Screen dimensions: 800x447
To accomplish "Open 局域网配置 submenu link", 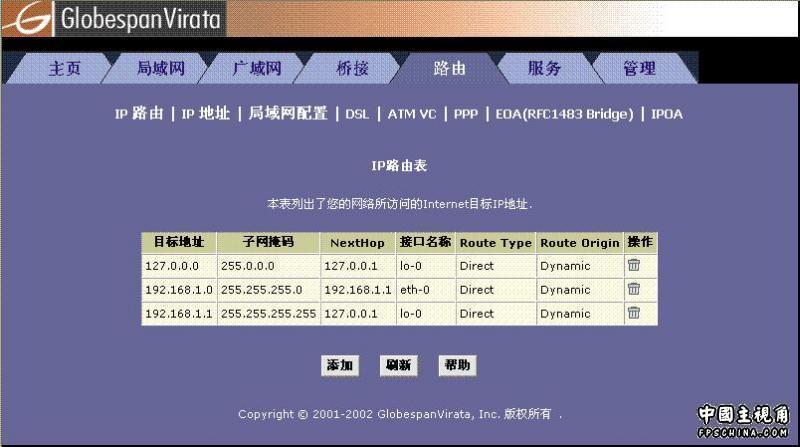I will 288,113.
